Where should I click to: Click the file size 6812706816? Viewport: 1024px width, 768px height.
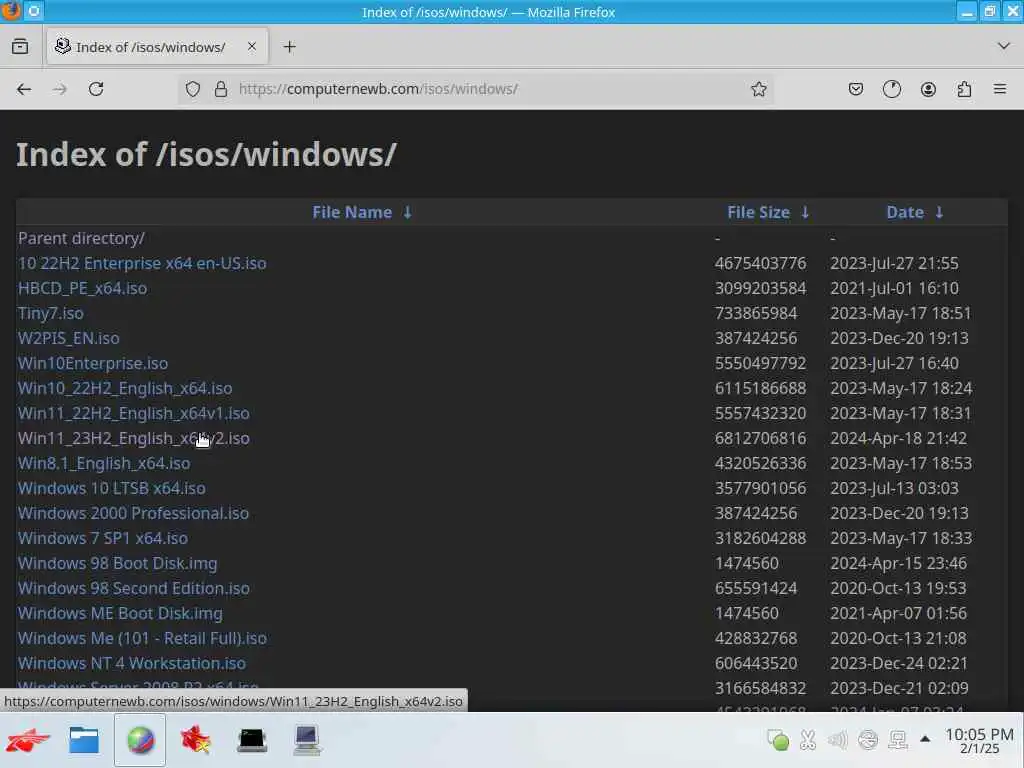[x=760, y=438]
